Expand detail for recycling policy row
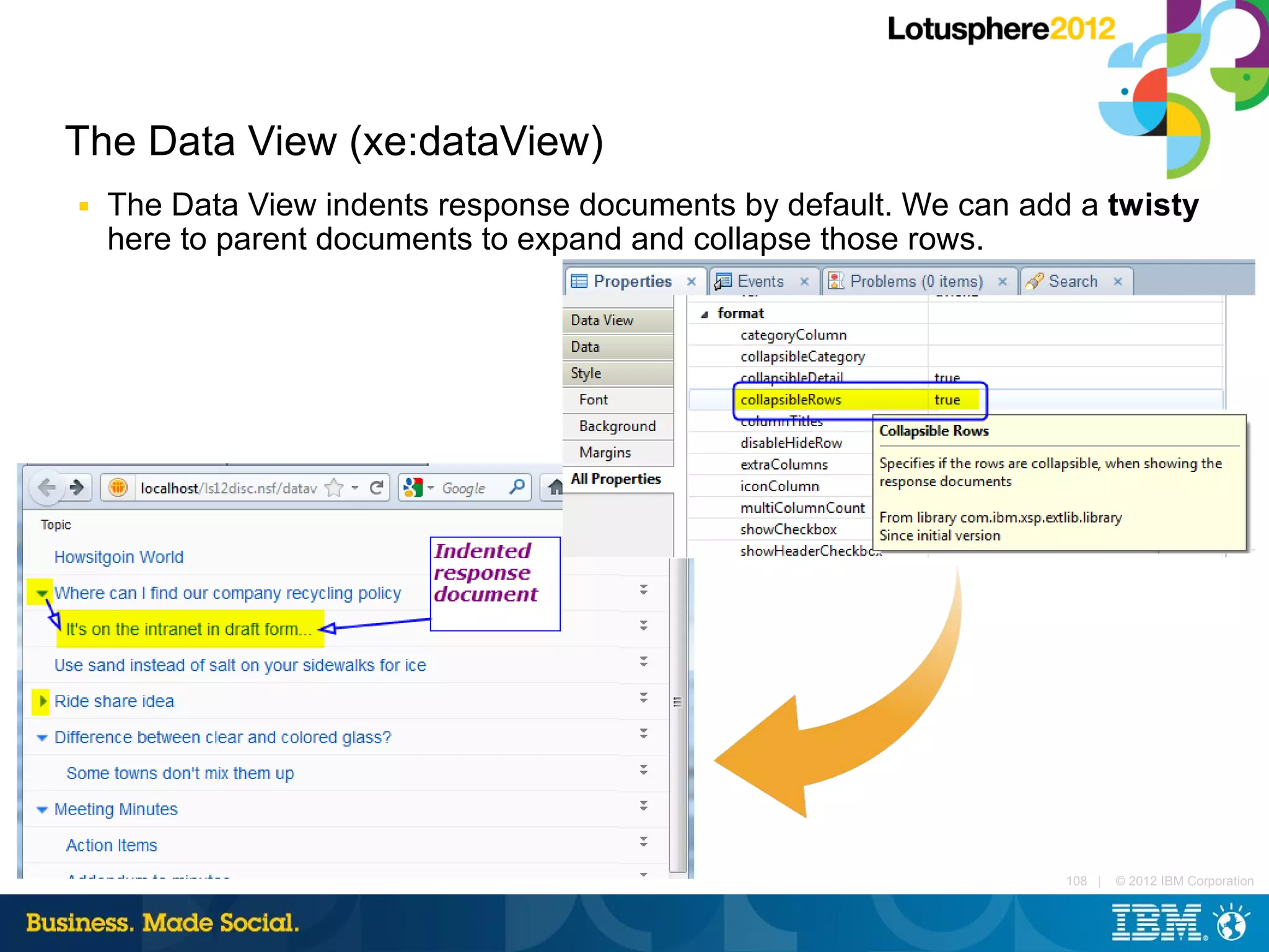Screen dimensions: 1269x952 [644, 589]
